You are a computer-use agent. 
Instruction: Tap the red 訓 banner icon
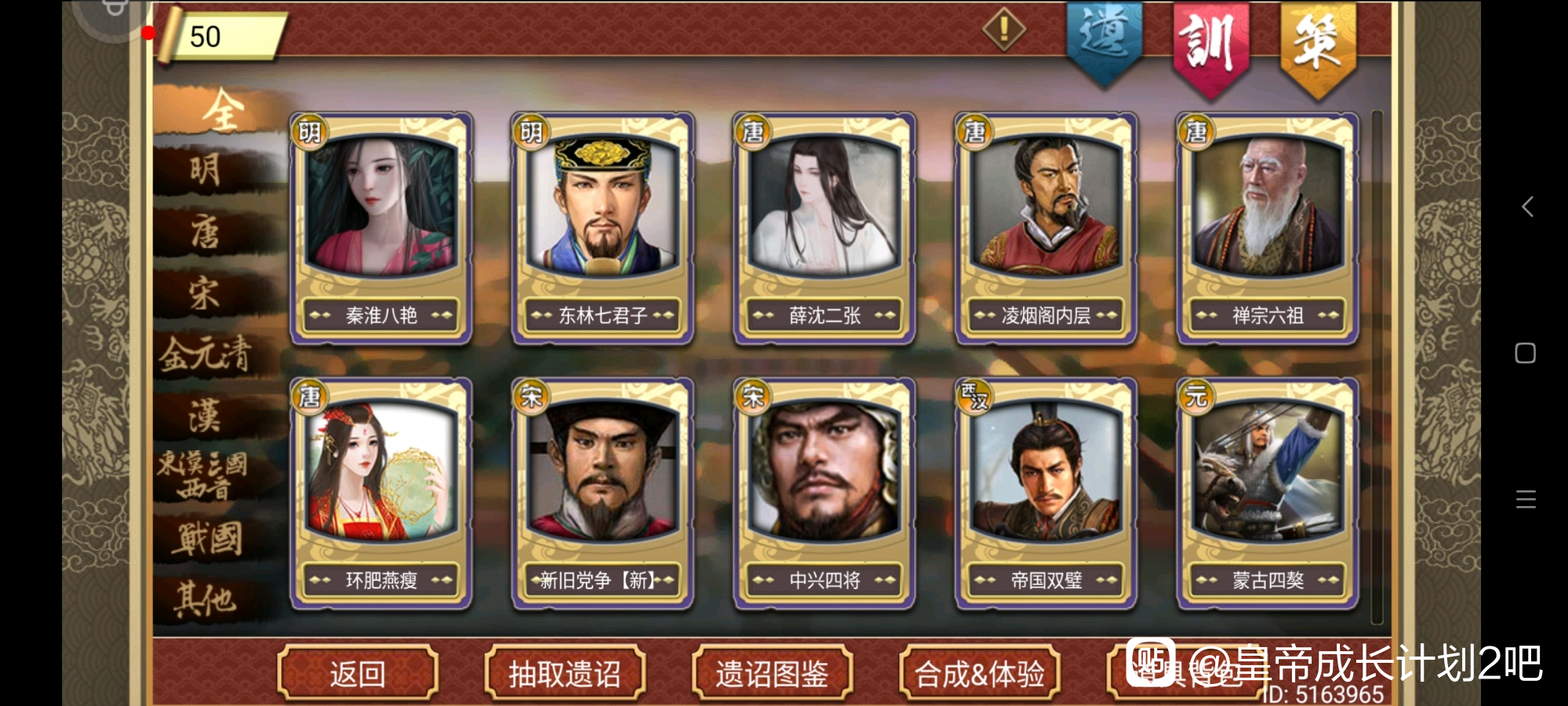1211,47
